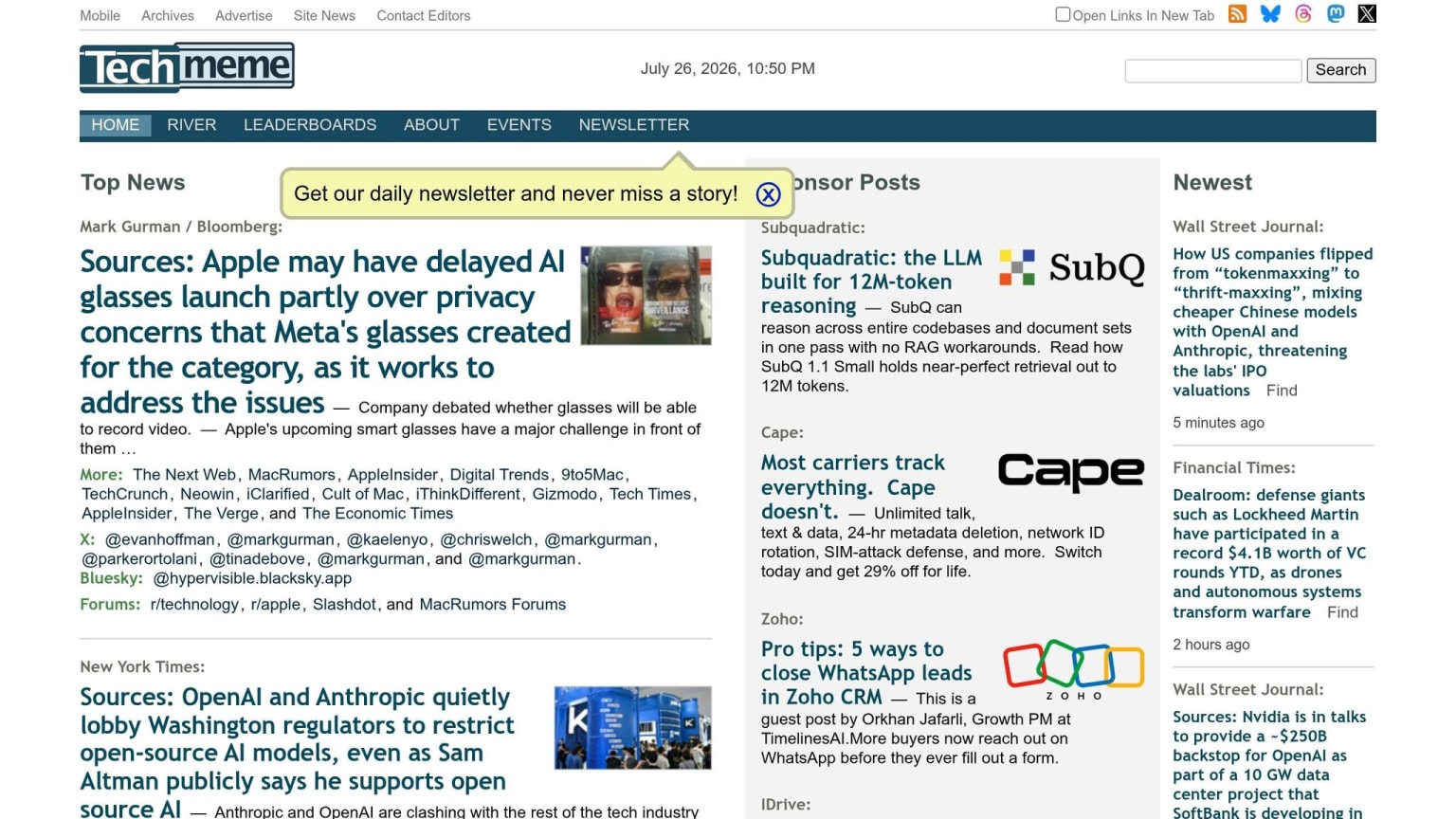The height and width of the screenshot is (819, 1456).
Task: Open the Threads profile icon
Action: tap(1303, 14)
